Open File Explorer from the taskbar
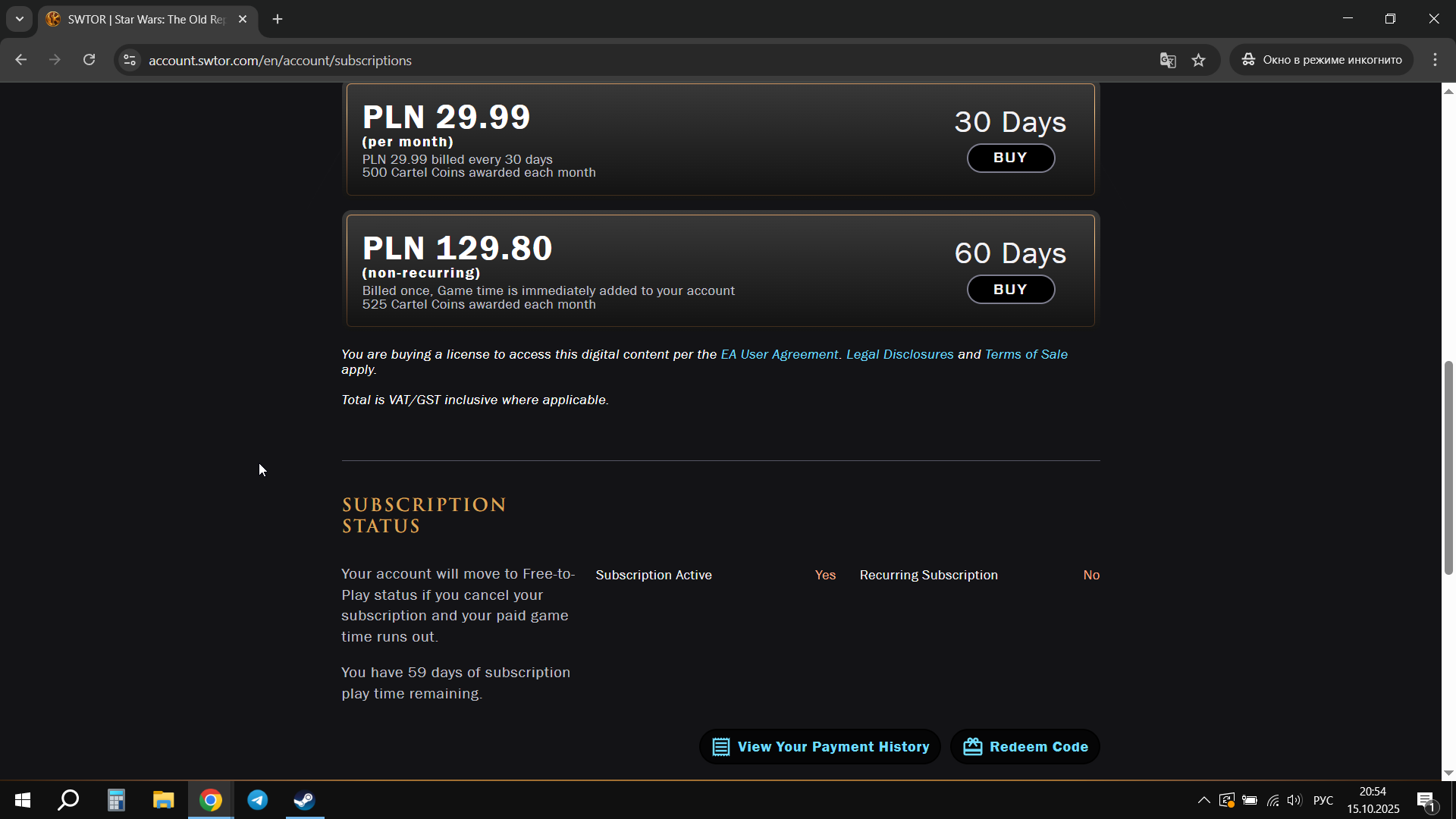 [163, 800]
